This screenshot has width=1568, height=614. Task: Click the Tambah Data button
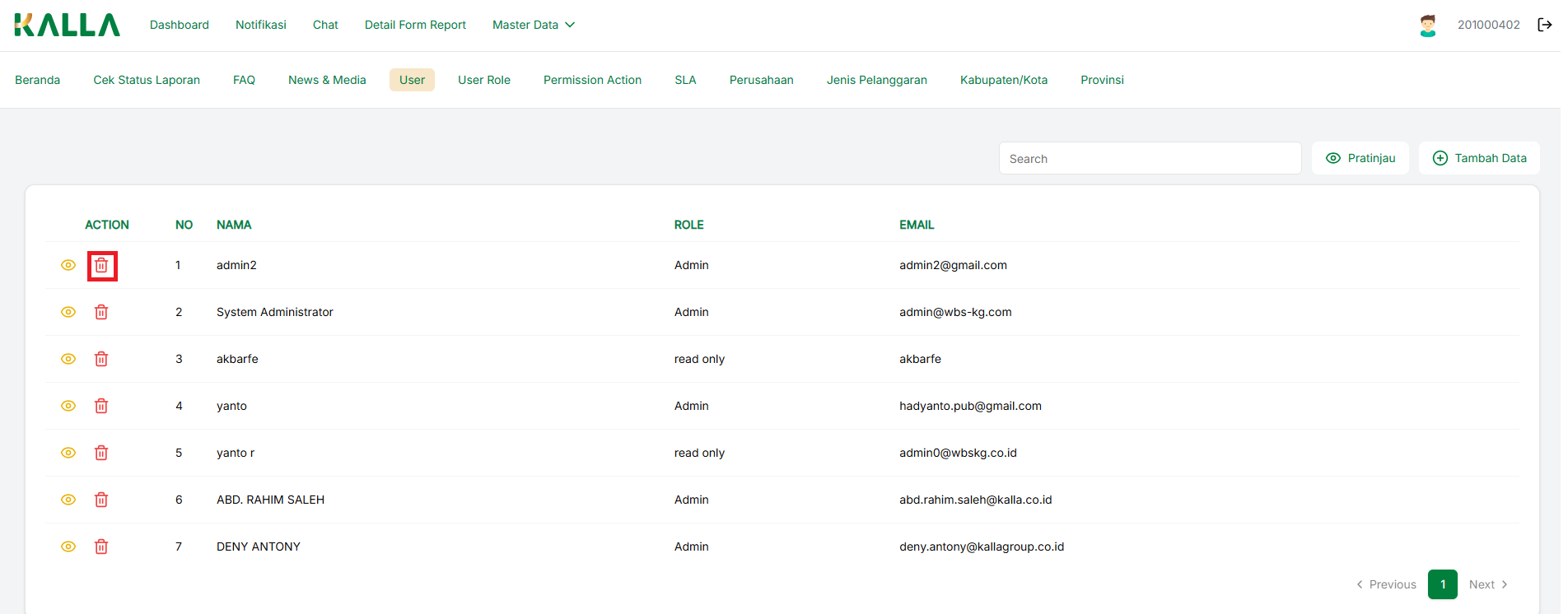pos(1479,158)
